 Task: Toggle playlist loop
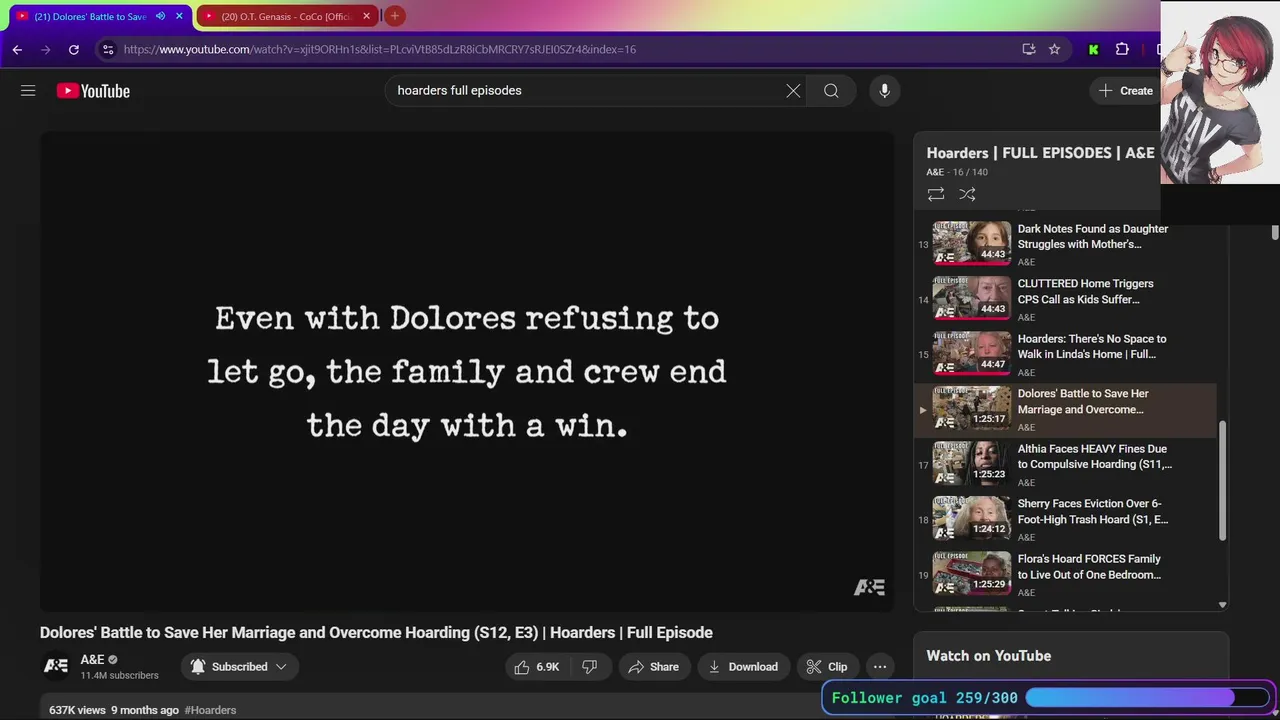936,194
